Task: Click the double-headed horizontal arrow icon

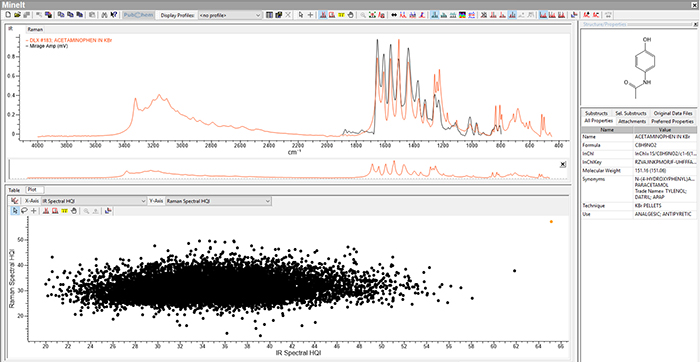Action: point(394,15)
